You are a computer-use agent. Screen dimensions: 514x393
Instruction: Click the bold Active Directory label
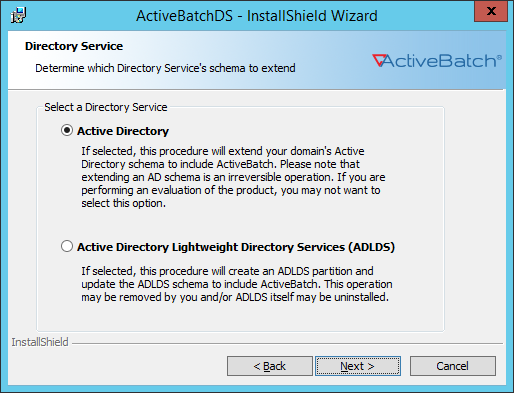point(123,131)
